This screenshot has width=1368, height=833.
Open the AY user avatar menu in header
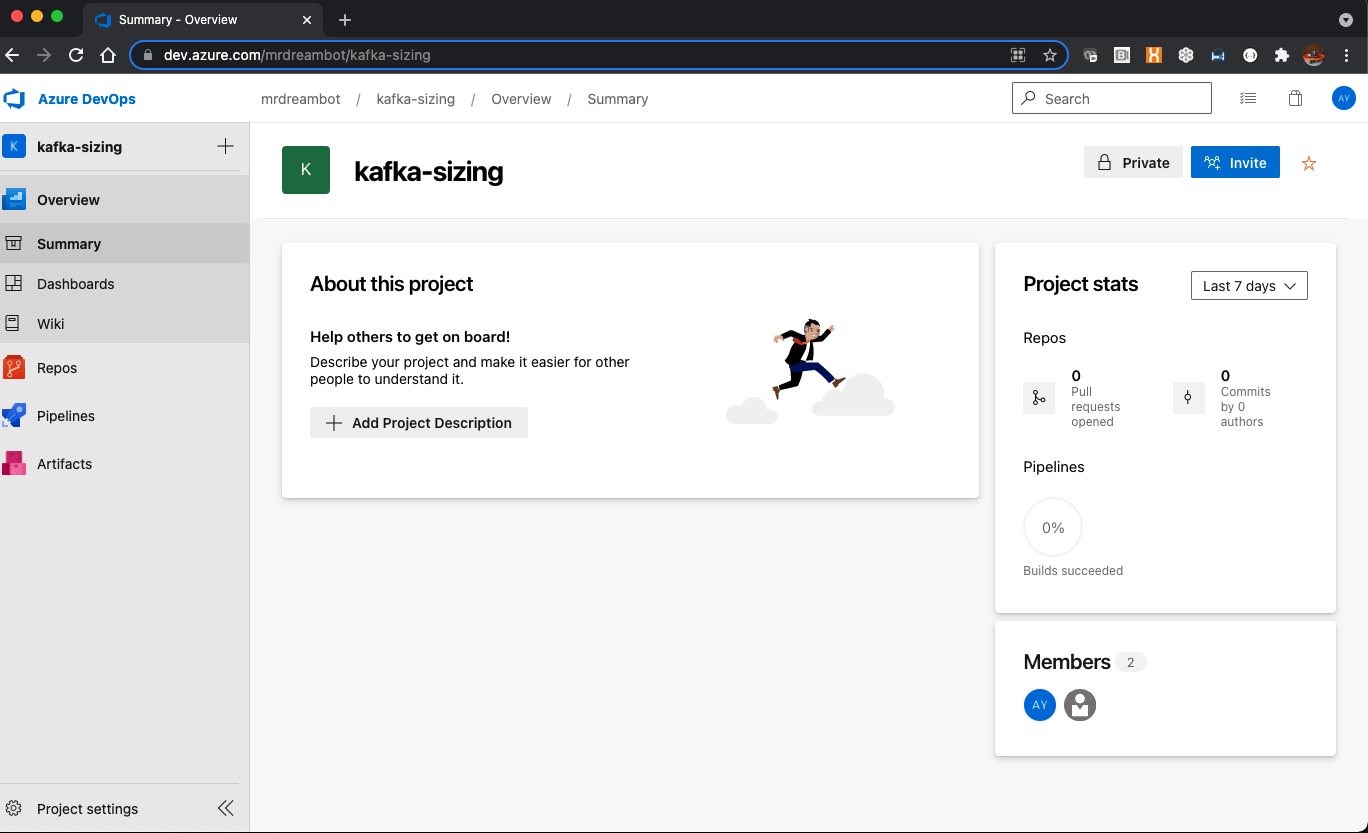click(1344, 98)
